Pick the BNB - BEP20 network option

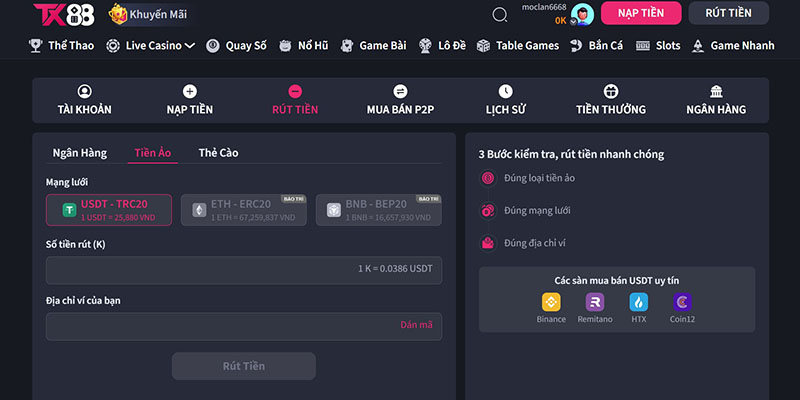378,210
